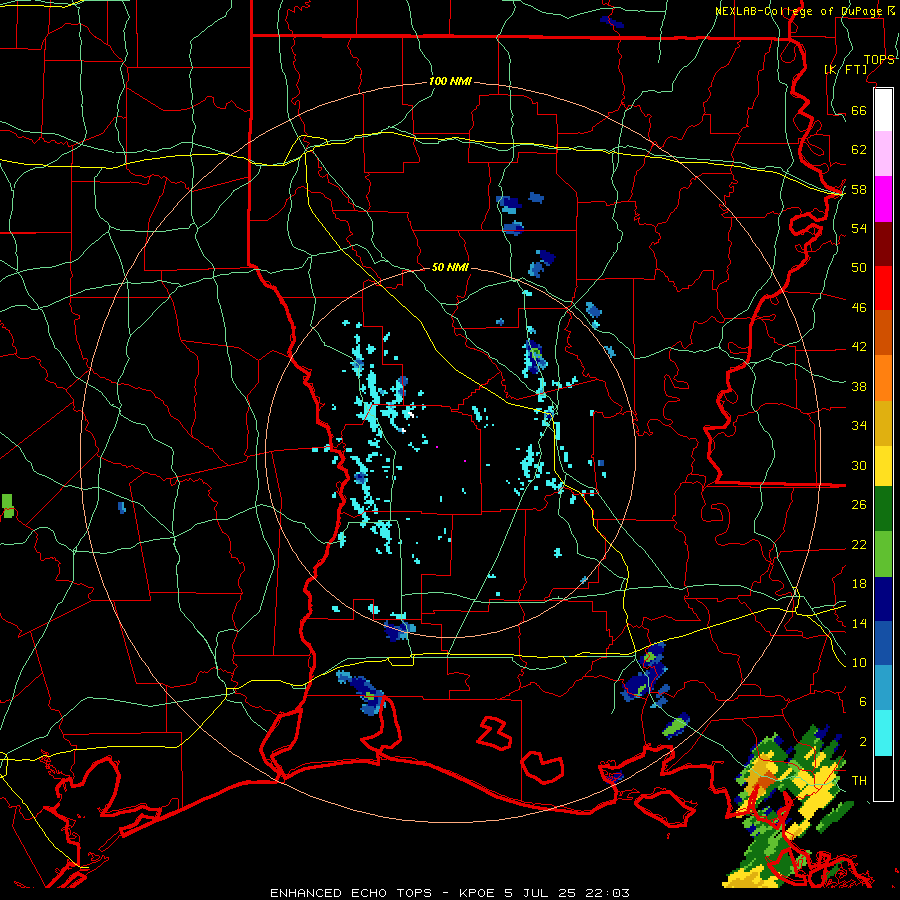Viewport: 900px width, 900px height.
Task: Click the "6" scale label
Action: click(x=863, y=701)
